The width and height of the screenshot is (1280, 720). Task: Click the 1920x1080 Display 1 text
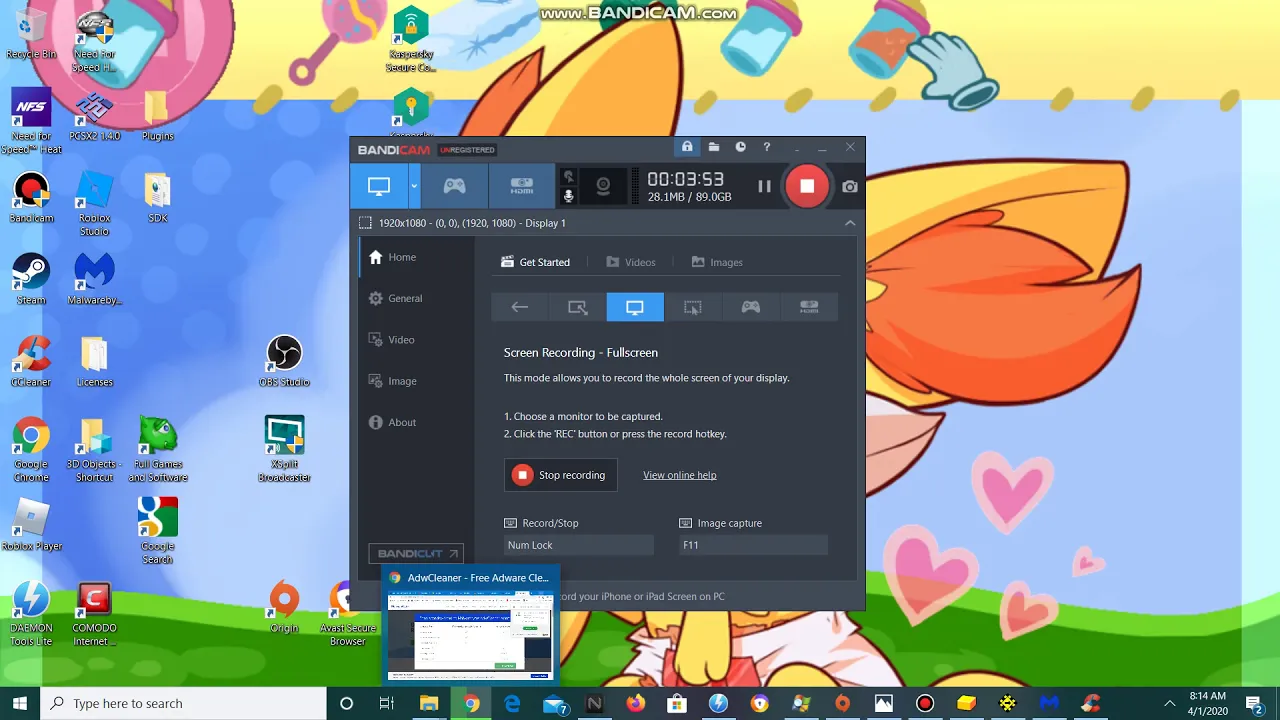click(x=472, y=223)
